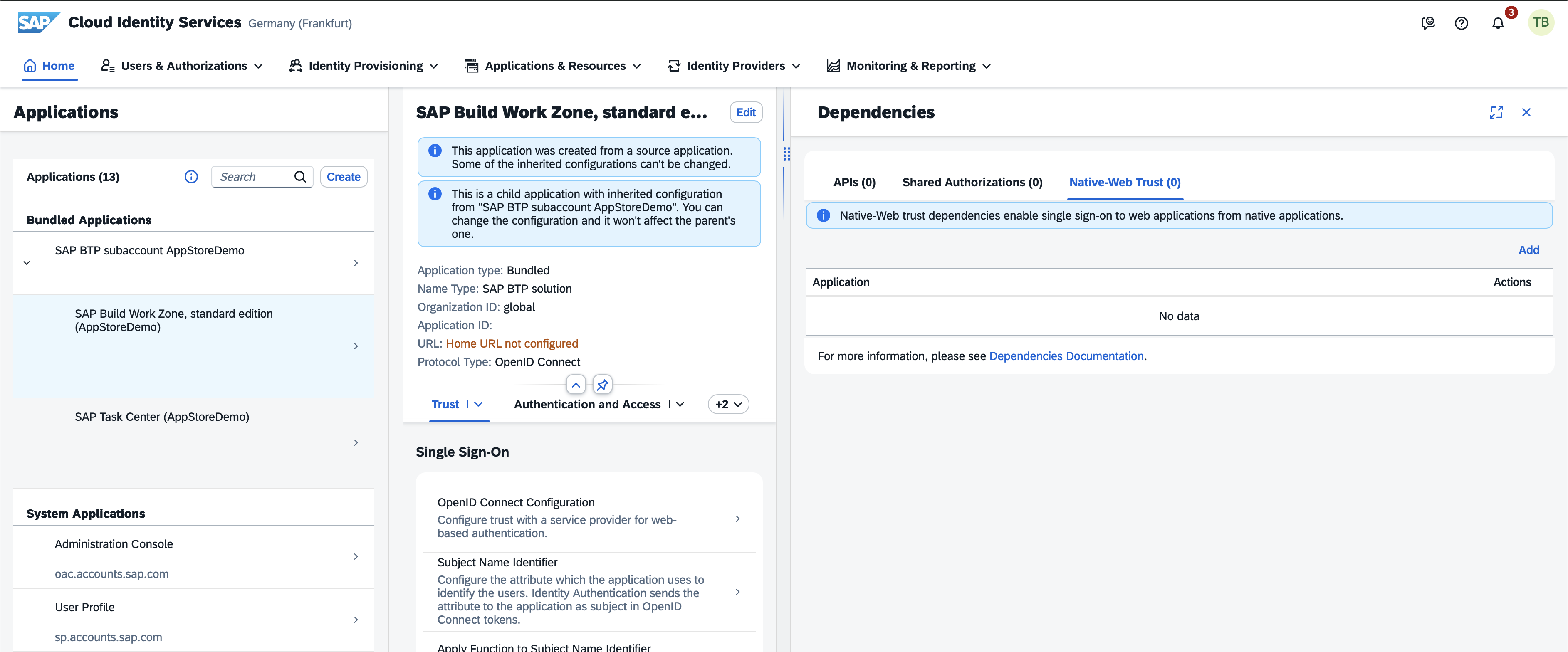Expand the Applications & Resources menu
Image resolution: width=1568 pixels, height=652 pixels.
[x=637, y=66]
